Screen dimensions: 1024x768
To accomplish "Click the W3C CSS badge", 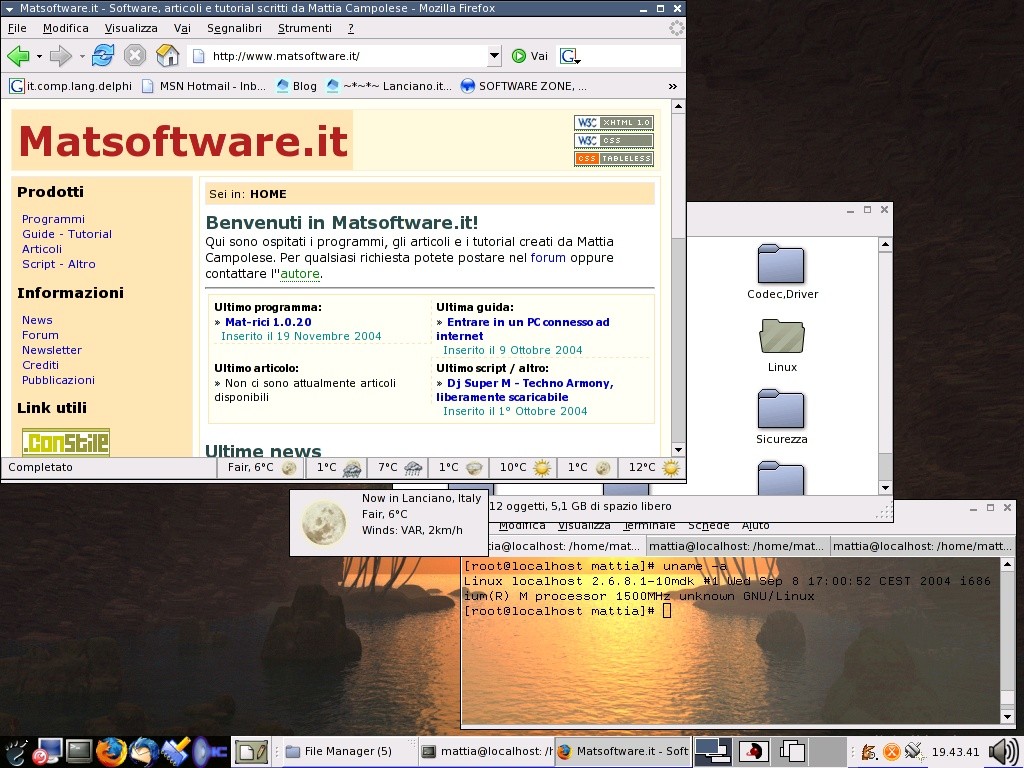I will (614, 140).
